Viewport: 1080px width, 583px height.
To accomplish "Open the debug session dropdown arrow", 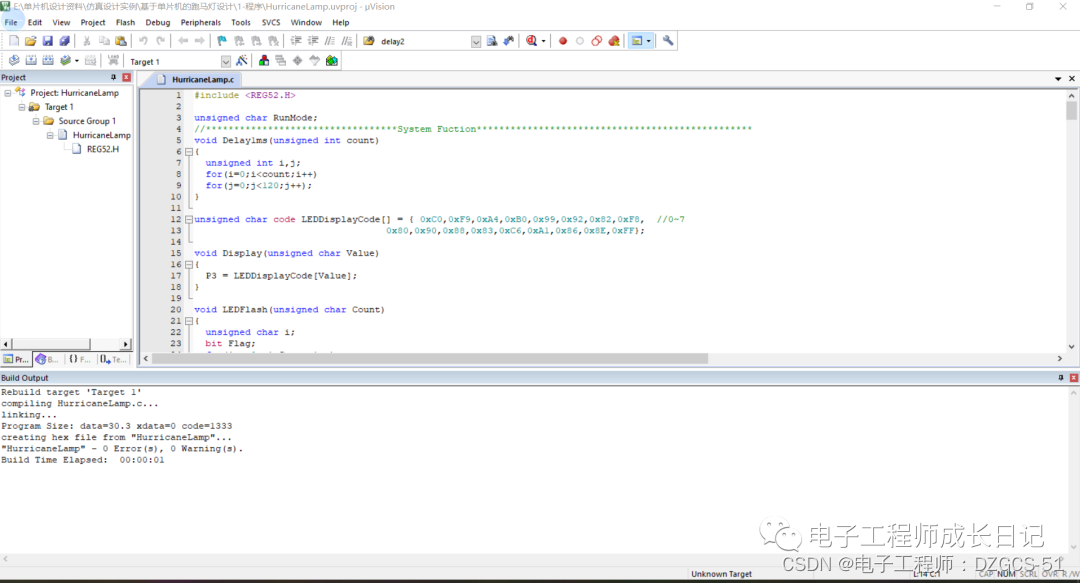I will (543, 41).
